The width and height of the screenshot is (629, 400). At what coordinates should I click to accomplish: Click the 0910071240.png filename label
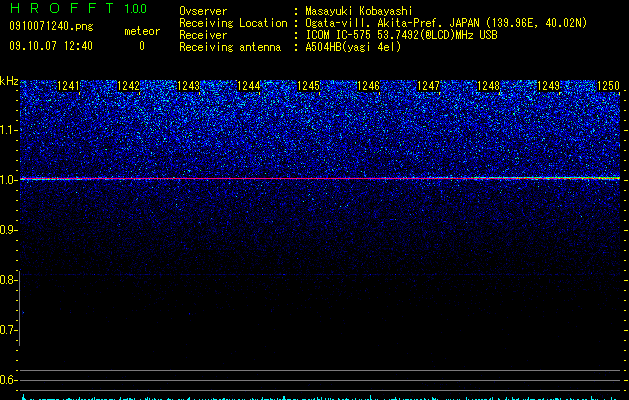point(51,26)
